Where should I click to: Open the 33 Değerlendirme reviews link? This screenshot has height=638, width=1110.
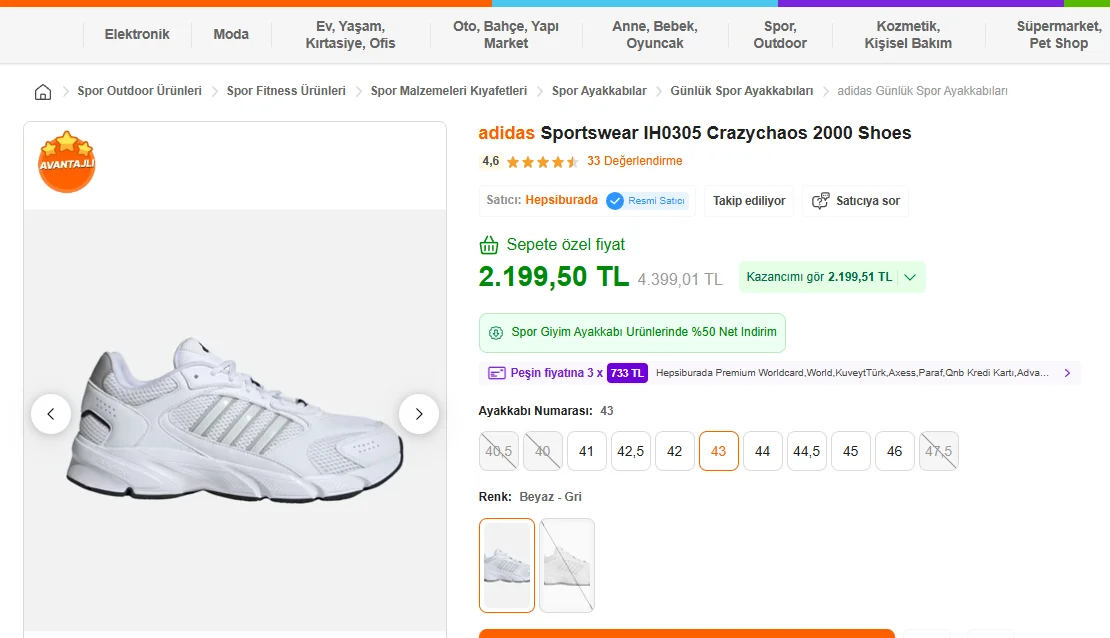[634, 161]
